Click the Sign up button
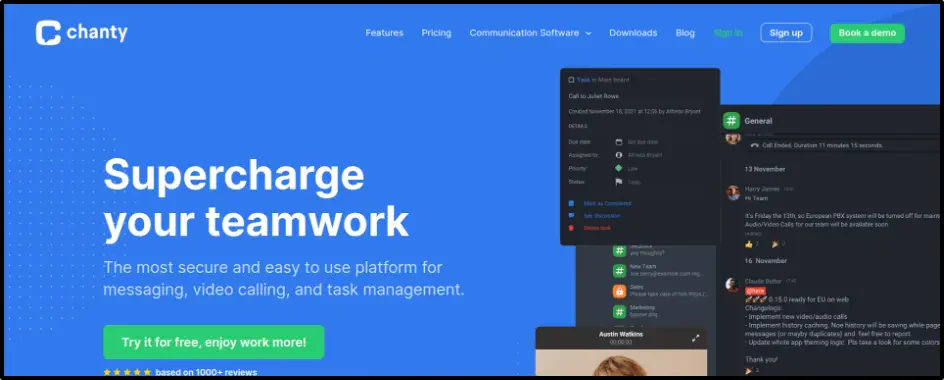Image resolution: width=944 pixels, height=380 pixels. (x=786, y=33)
